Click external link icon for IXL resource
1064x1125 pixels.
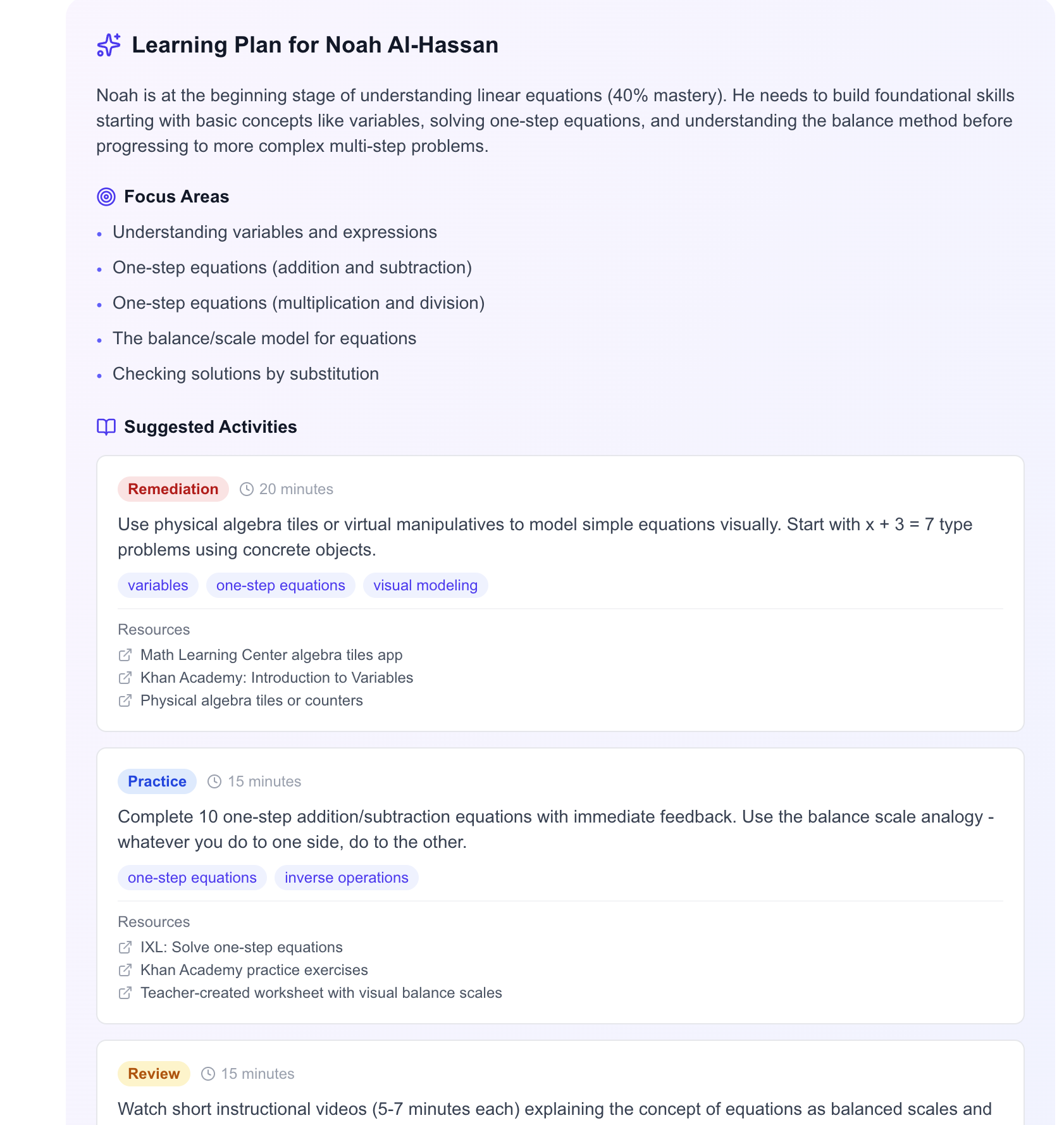click(125, 947)
